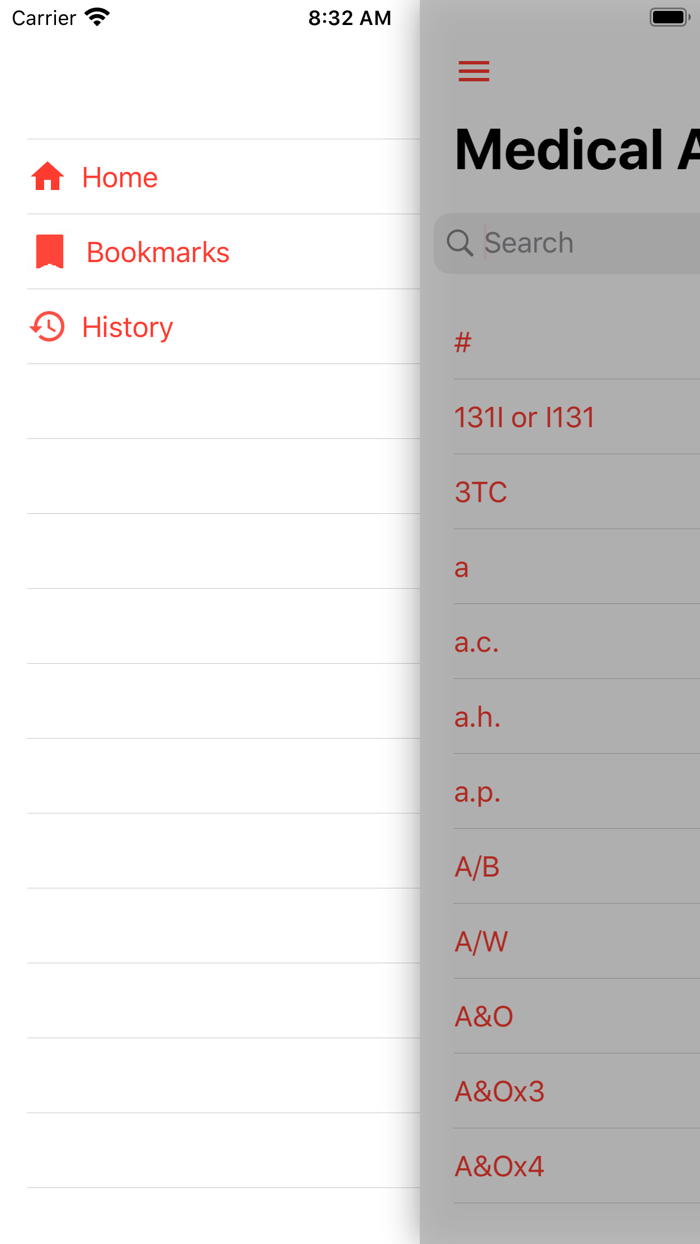Click the Bookmarks ribbon icon
The image size is (700, 1244).
46,251
